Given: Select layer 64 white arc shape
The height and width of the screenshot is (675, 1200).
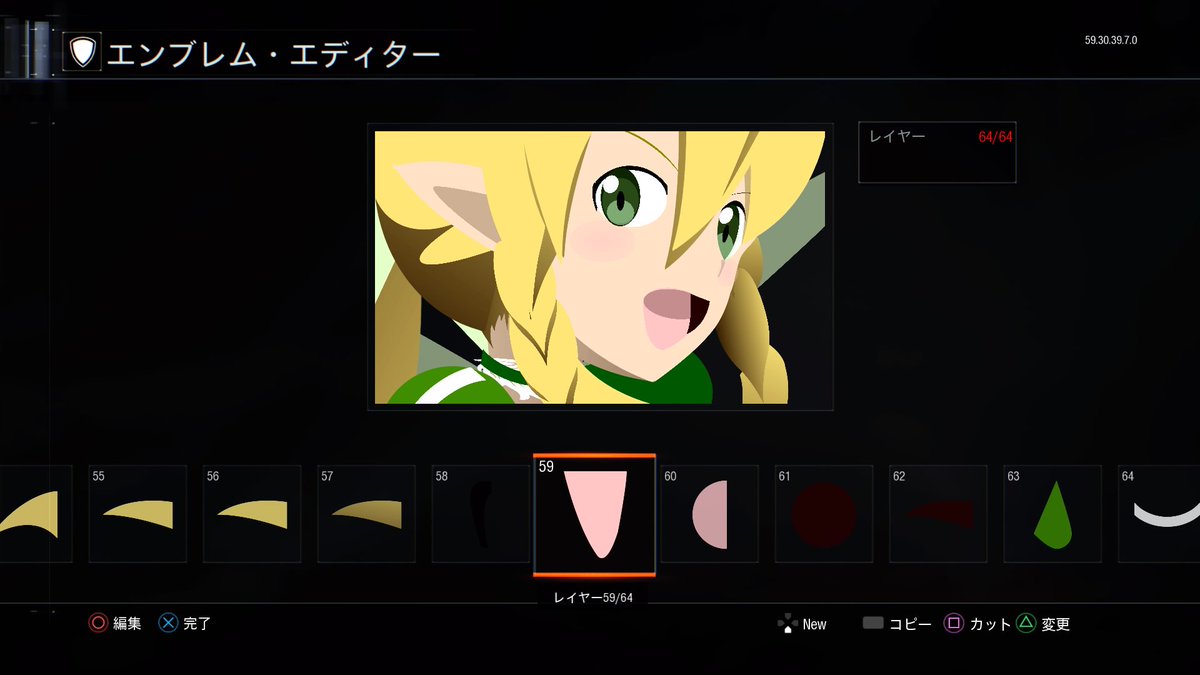Looking at the screenshot, I should tap(1159, 513).
